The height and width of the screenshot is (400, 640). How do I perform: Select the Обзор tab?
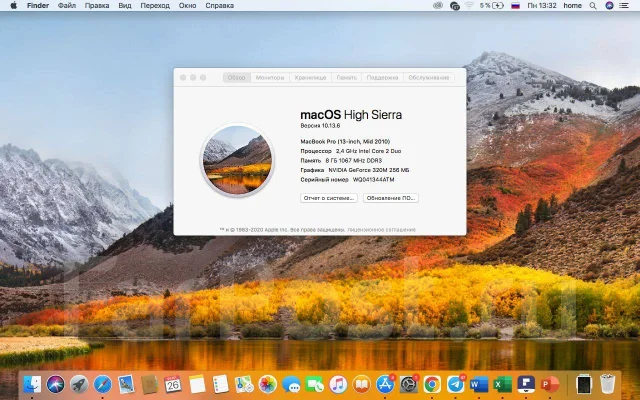tap(237, 78)
